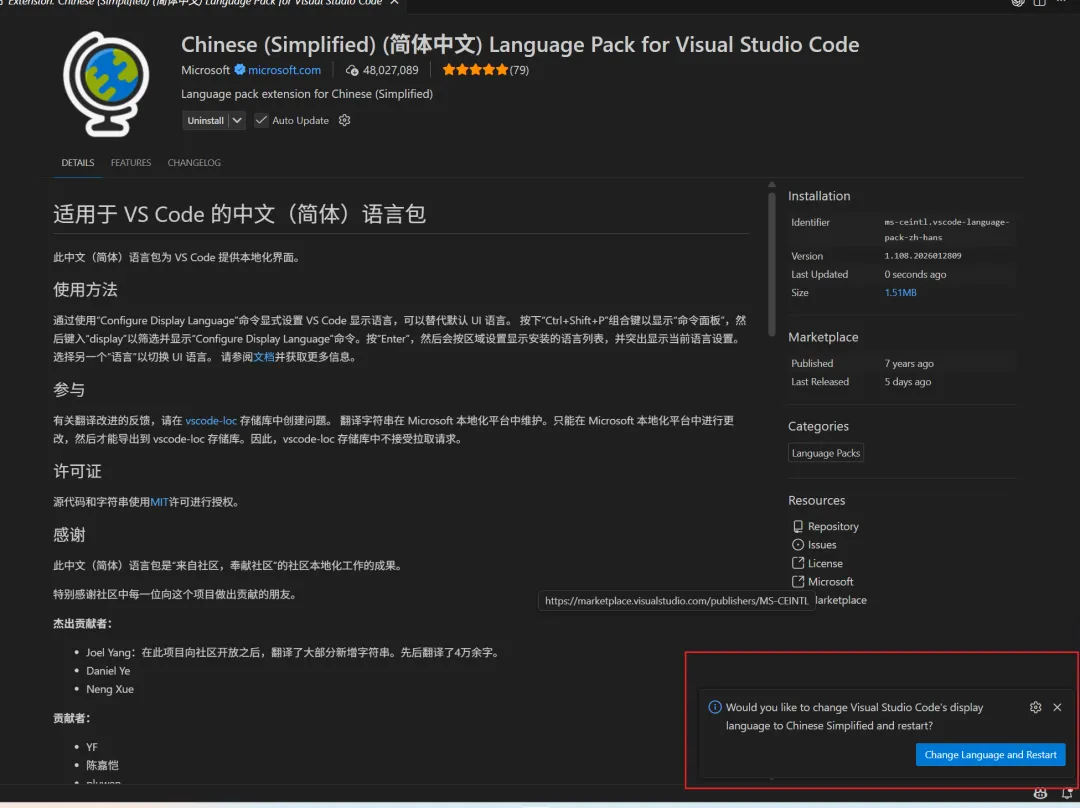Viewport: 1080px width, 808px height.
Task: Click the 48,027,089 install count
Action: click(x=391, y=70)
